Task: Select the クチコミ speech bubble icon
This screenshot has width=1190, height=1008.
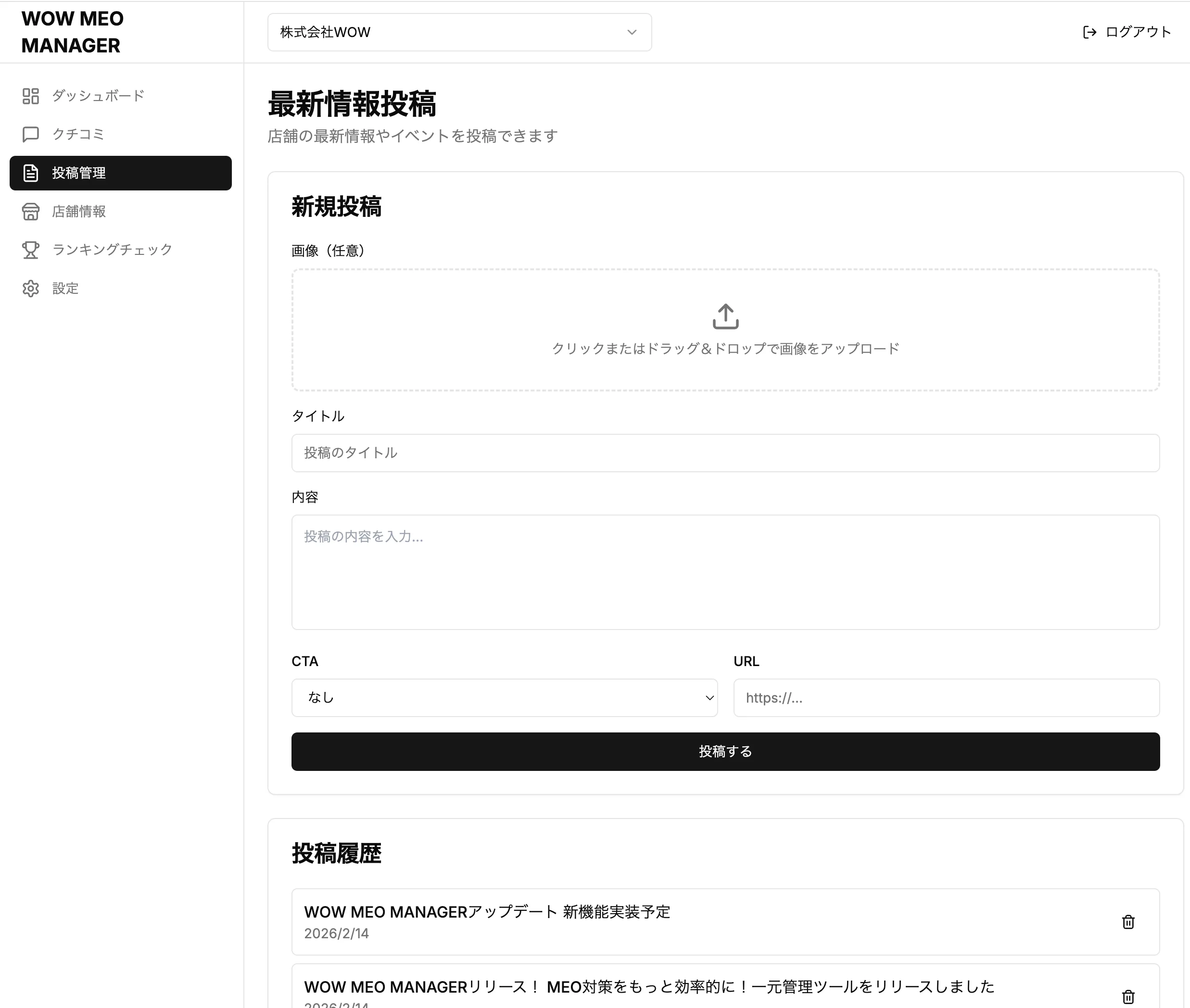Action: tap(31, 134)
